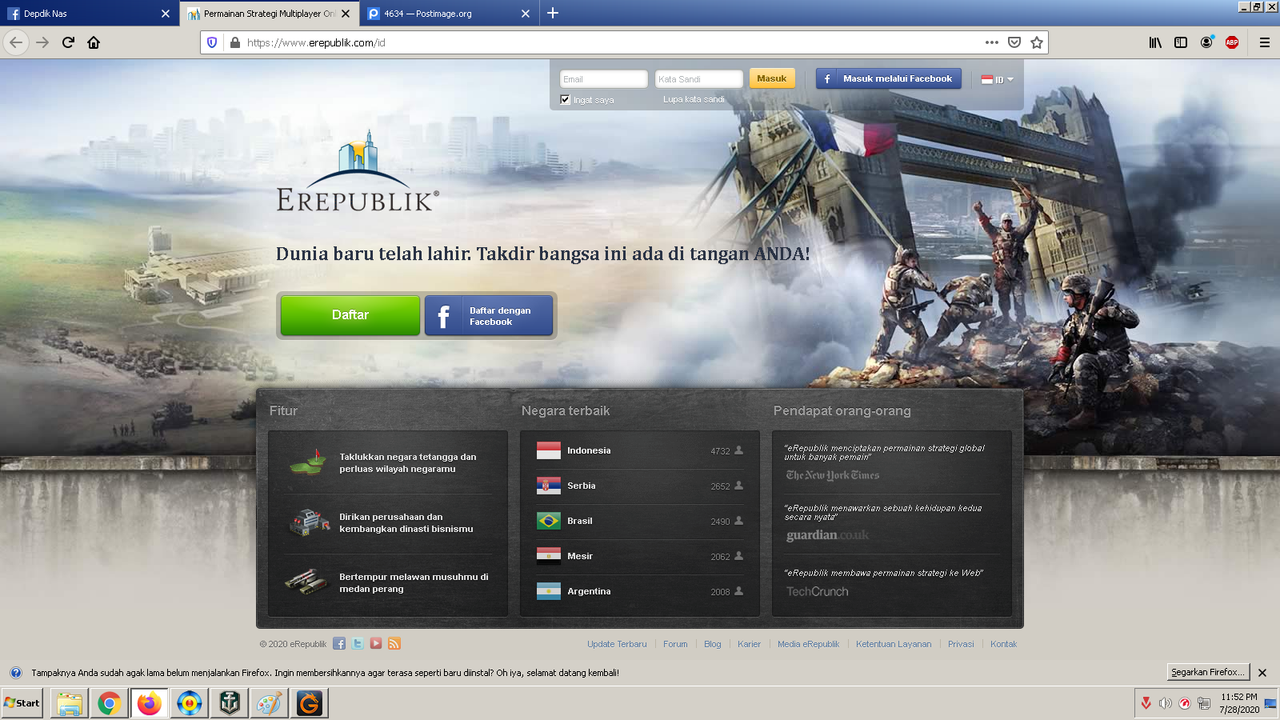Launch Chrome from the taskbar
Viewport: 1280px width, 720px height.
tap(109, 703)
